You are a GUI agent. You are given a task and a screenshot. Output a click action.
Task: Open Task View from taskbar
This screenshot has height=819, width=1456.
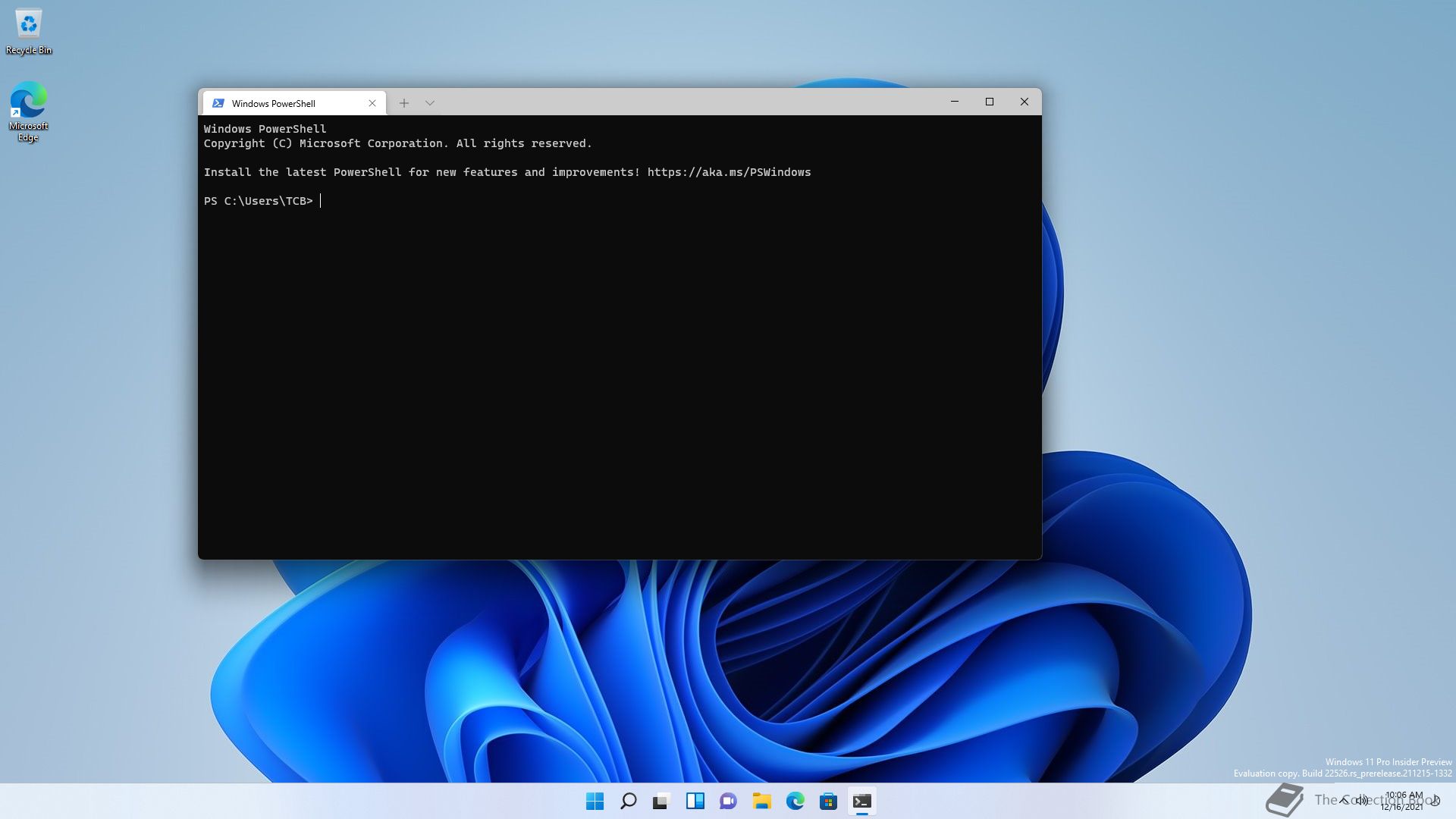pos(662,801)
